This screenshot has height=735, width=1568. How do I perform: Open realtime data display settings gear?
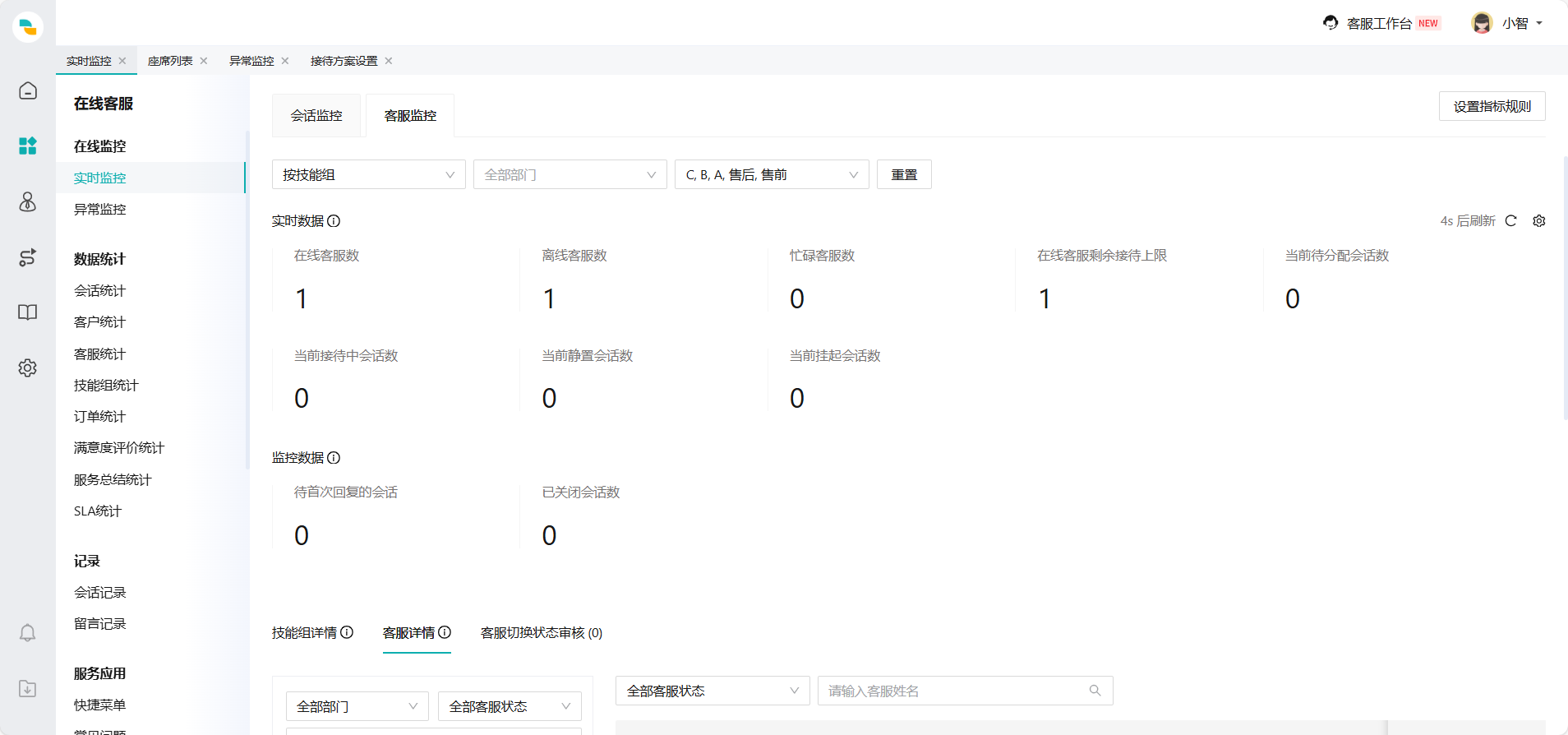(1539, 220)
